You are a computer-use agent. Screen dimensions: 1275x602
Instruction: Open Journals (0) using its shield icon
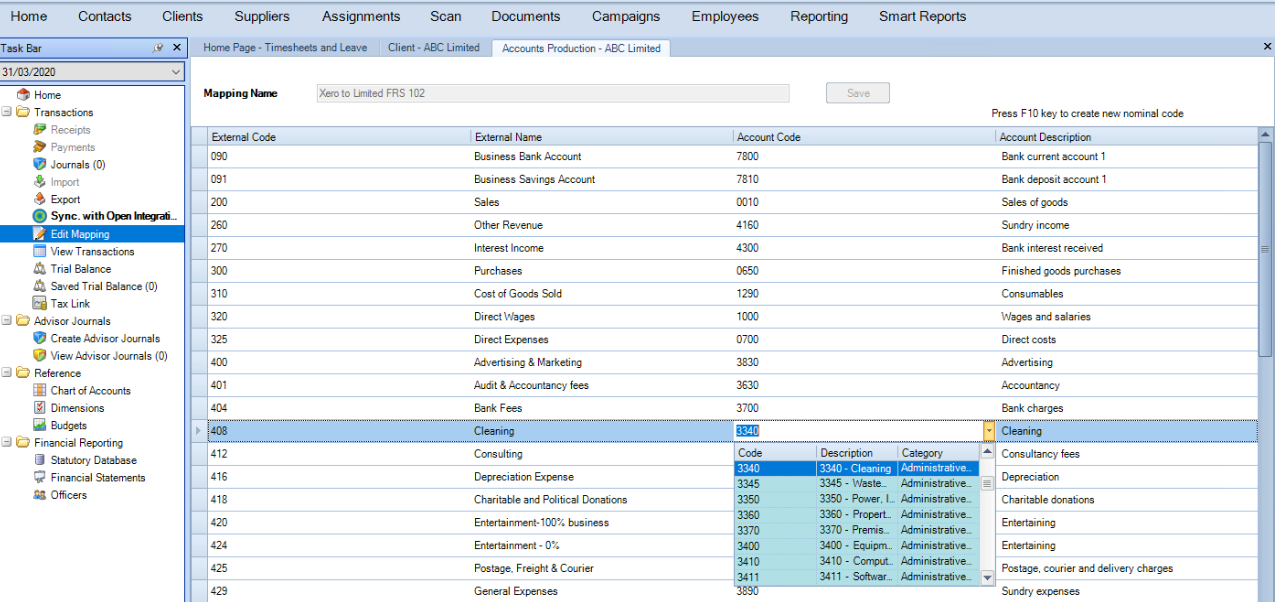click(40, 164)
